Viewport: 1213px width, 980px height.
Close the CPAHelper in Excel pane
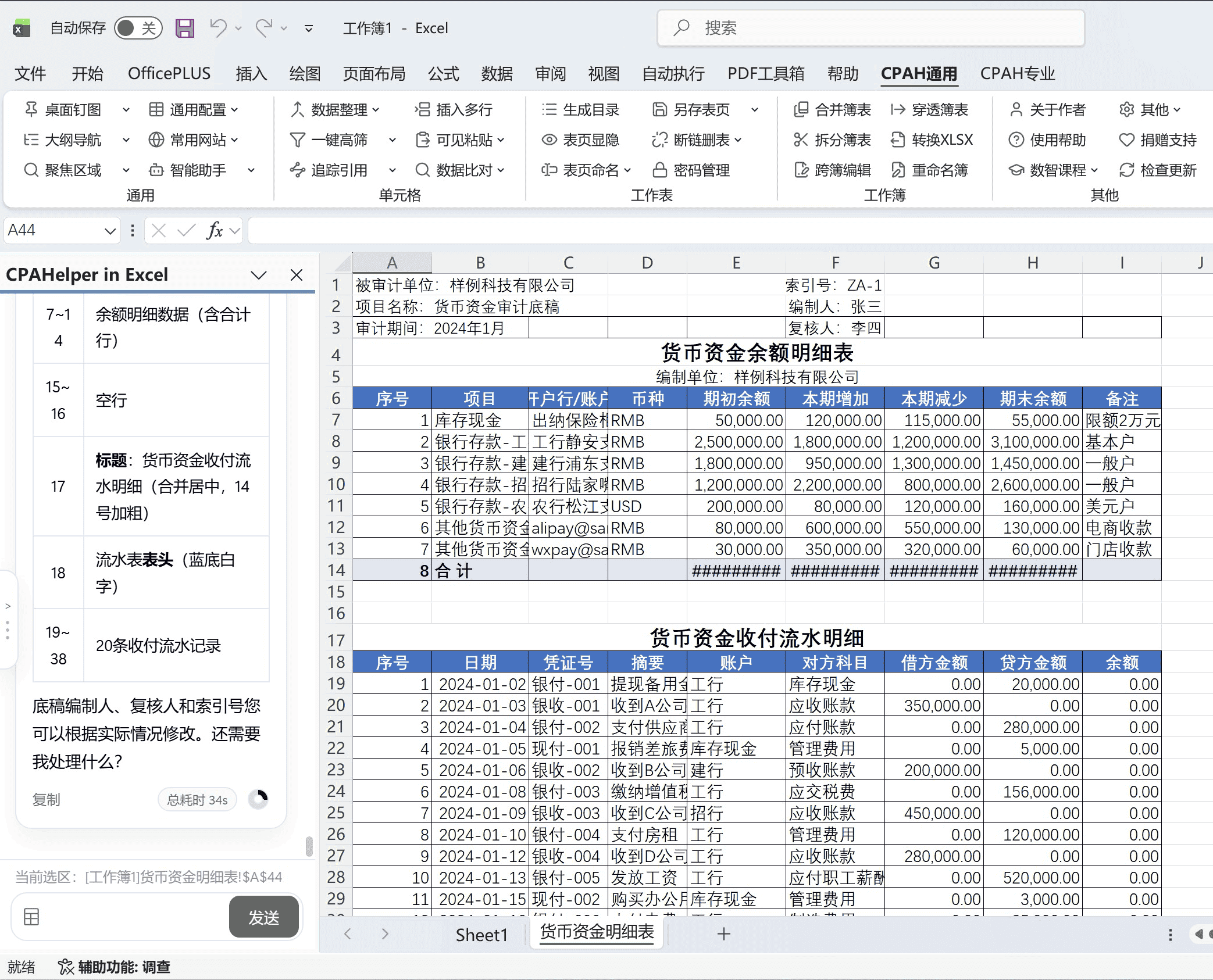(297, 275)
